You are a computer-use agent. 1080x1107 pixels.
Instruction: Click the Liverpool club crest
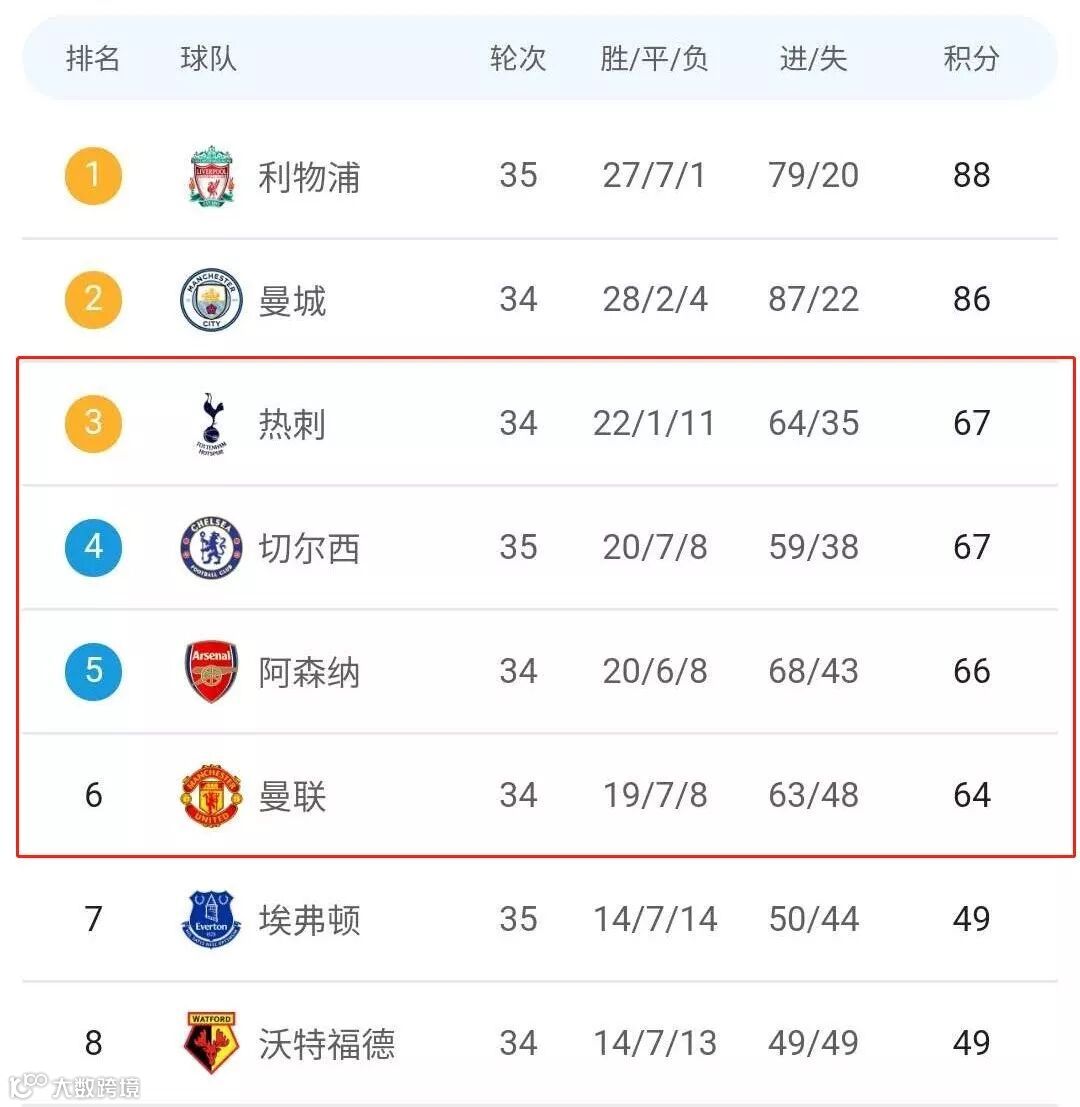(211, 176)
